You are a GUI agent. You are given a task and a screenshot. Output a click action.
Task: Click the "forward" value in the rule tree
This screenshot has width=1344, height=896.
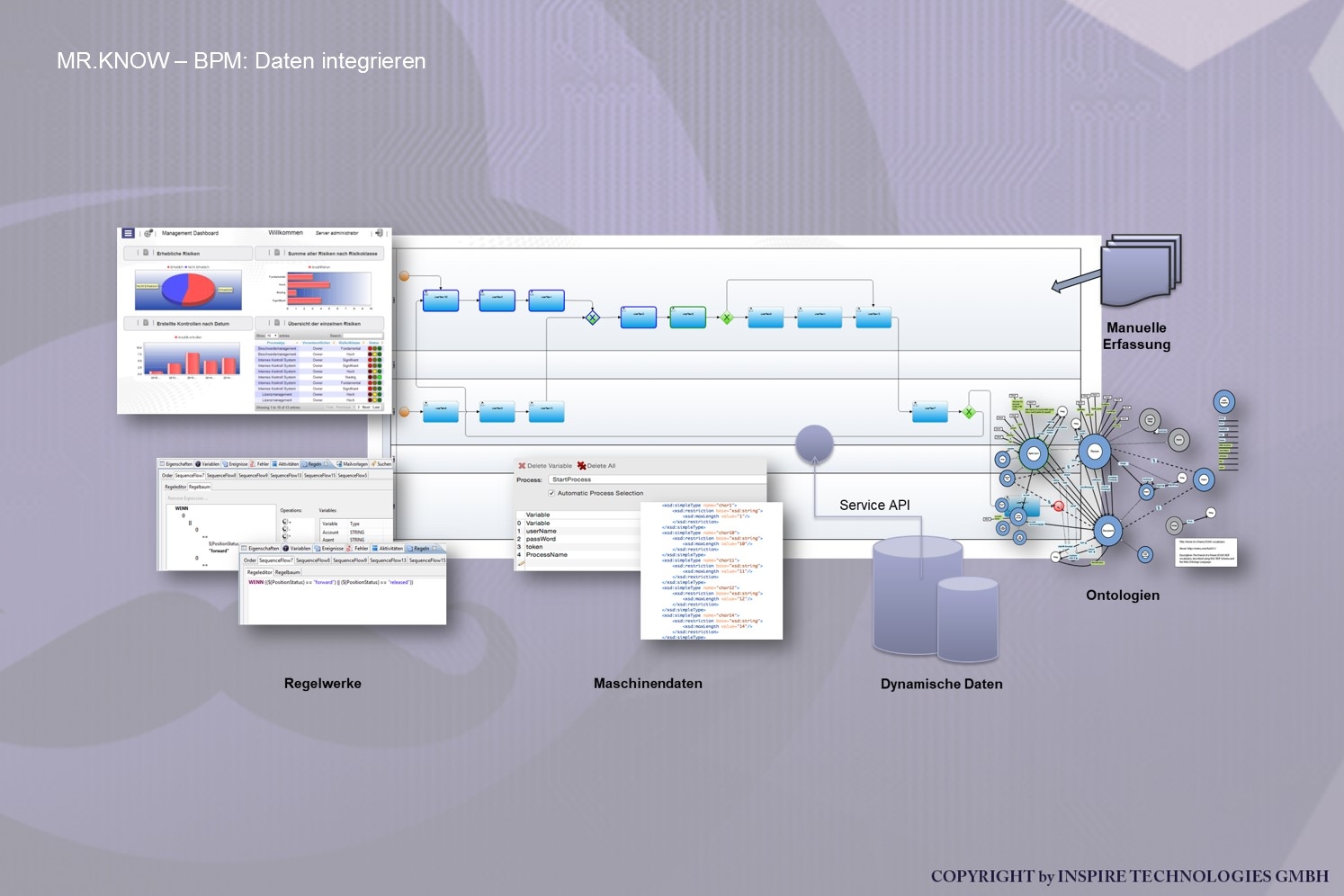219,551
